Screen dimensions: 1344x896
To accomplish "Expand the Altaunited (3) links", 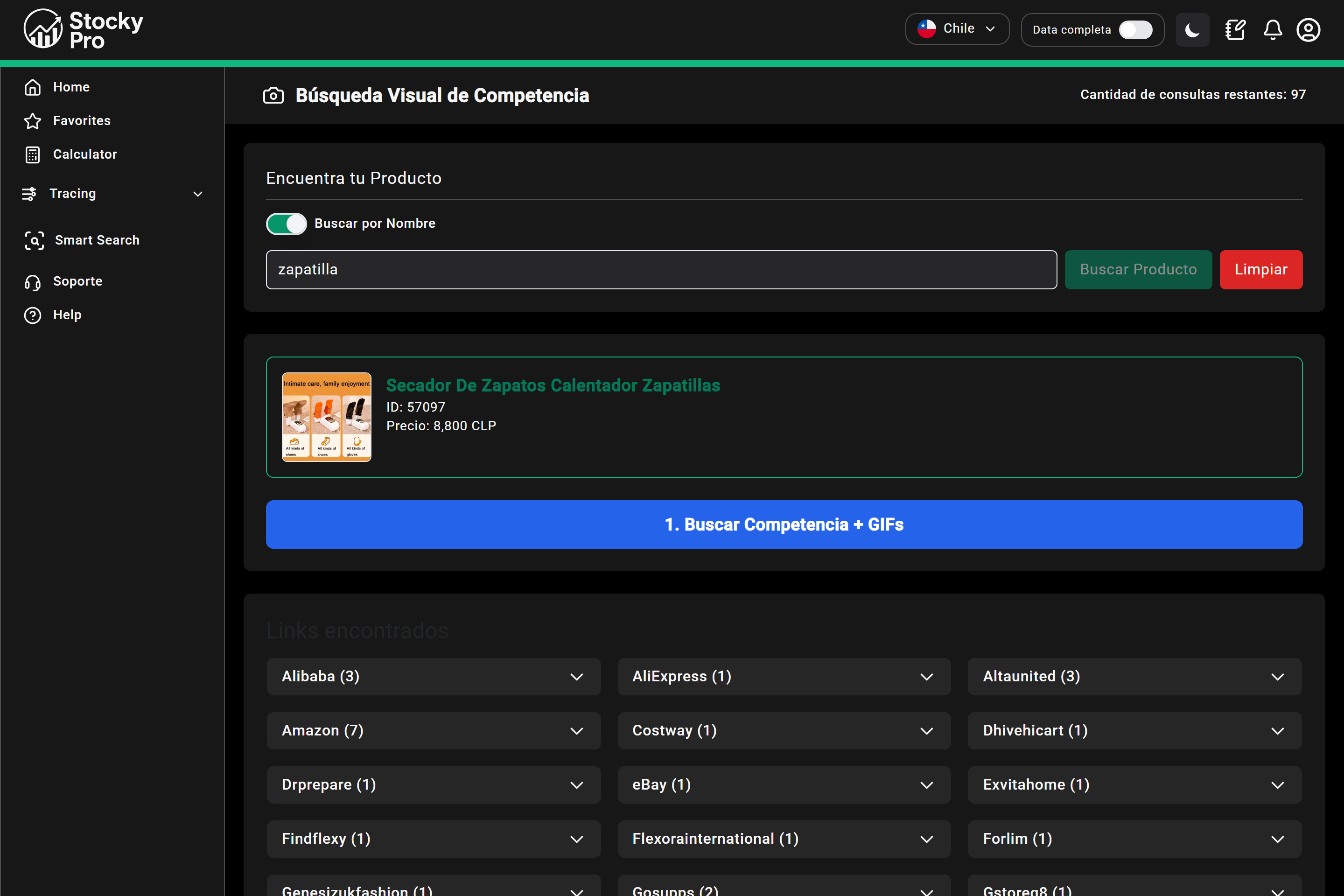I will pos(1134,677).
